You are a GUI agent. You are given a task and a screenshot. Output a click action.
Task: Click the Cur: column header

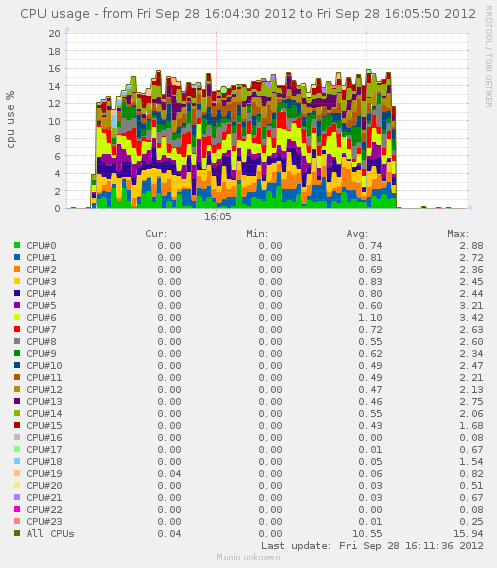pyautogui.click(x=156, y=234)
